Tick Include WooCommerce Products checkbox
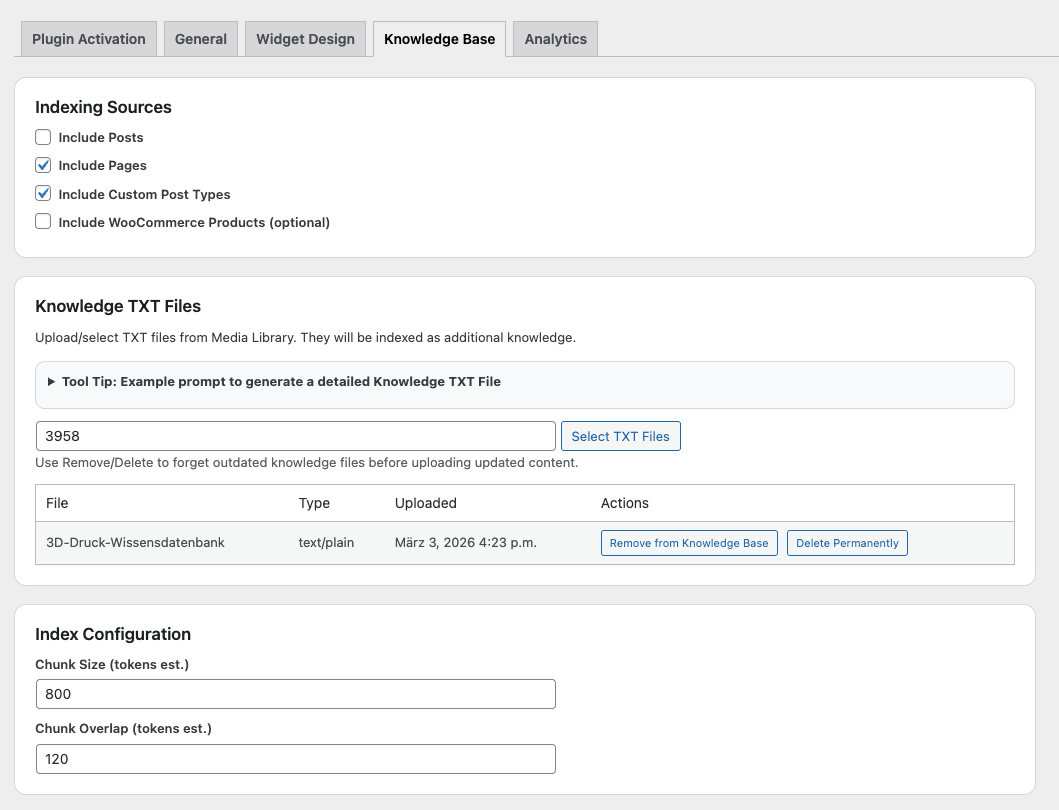 point(43,222)
